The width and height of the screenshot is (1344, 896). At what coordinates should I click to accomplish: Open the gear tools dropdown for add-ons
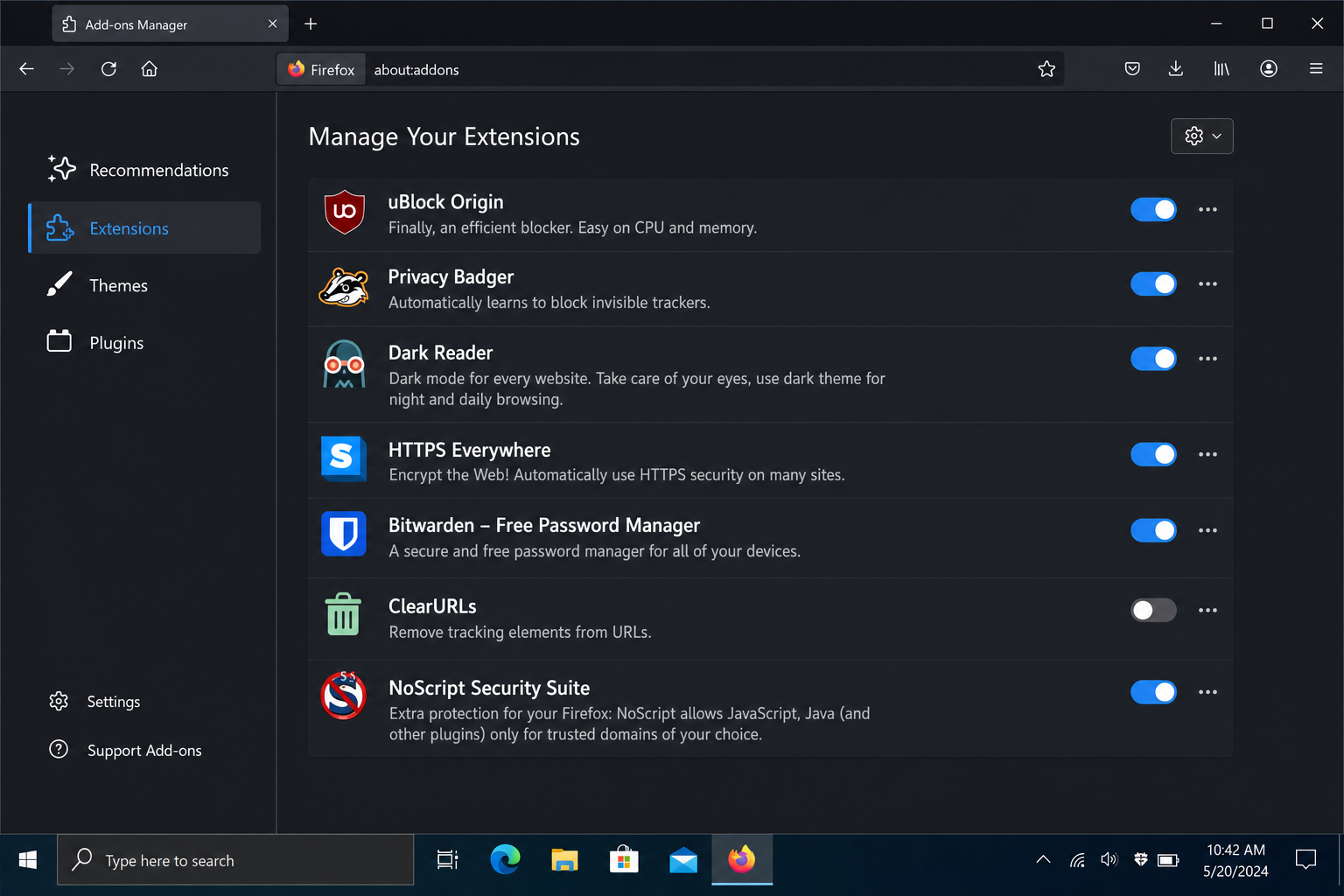click(x=1202, y=136)
